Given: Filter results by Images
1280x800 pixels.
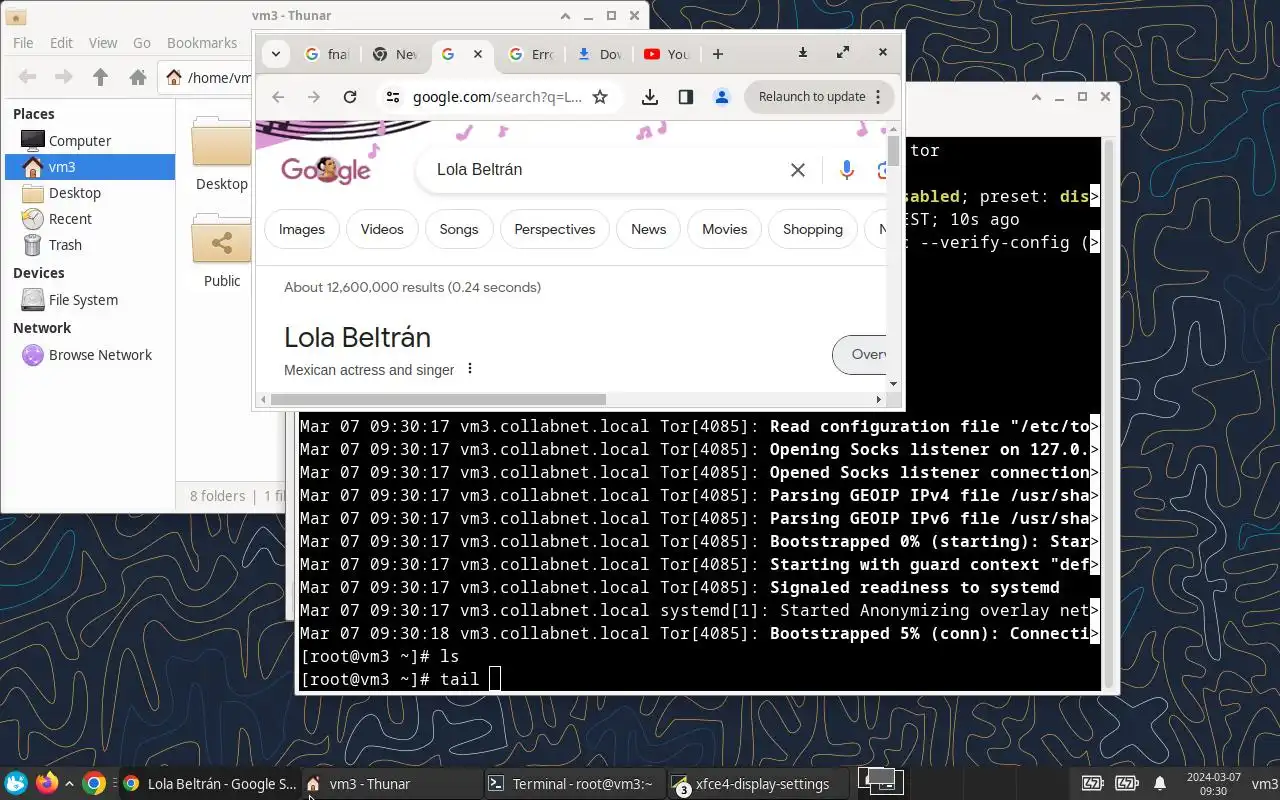Looking at the screenshot, I should (302, 229).
